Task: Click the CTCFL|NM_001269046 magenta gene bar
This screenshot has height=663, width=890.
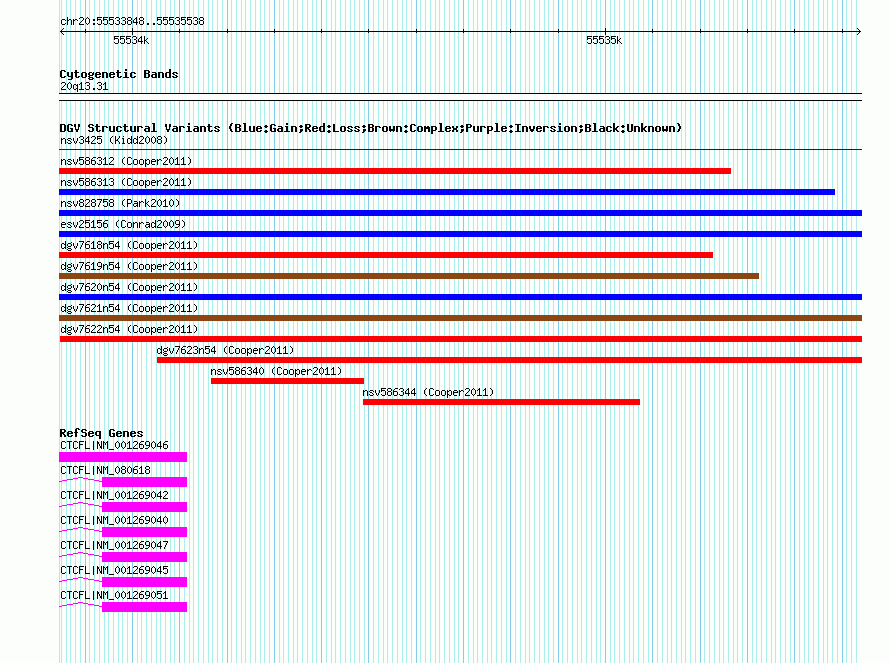Action: [123, 457]
